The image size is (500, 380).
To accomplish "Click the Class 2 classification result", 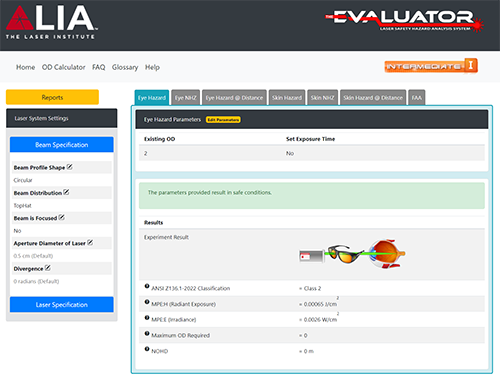I will click(x=312, y=288).
